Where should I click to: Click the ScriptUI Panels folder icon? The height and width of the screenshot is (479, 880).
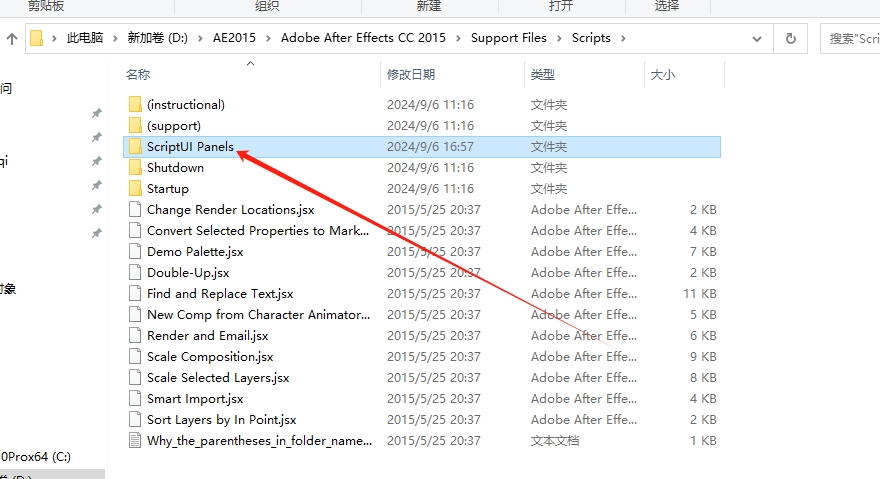click(136, 147)
